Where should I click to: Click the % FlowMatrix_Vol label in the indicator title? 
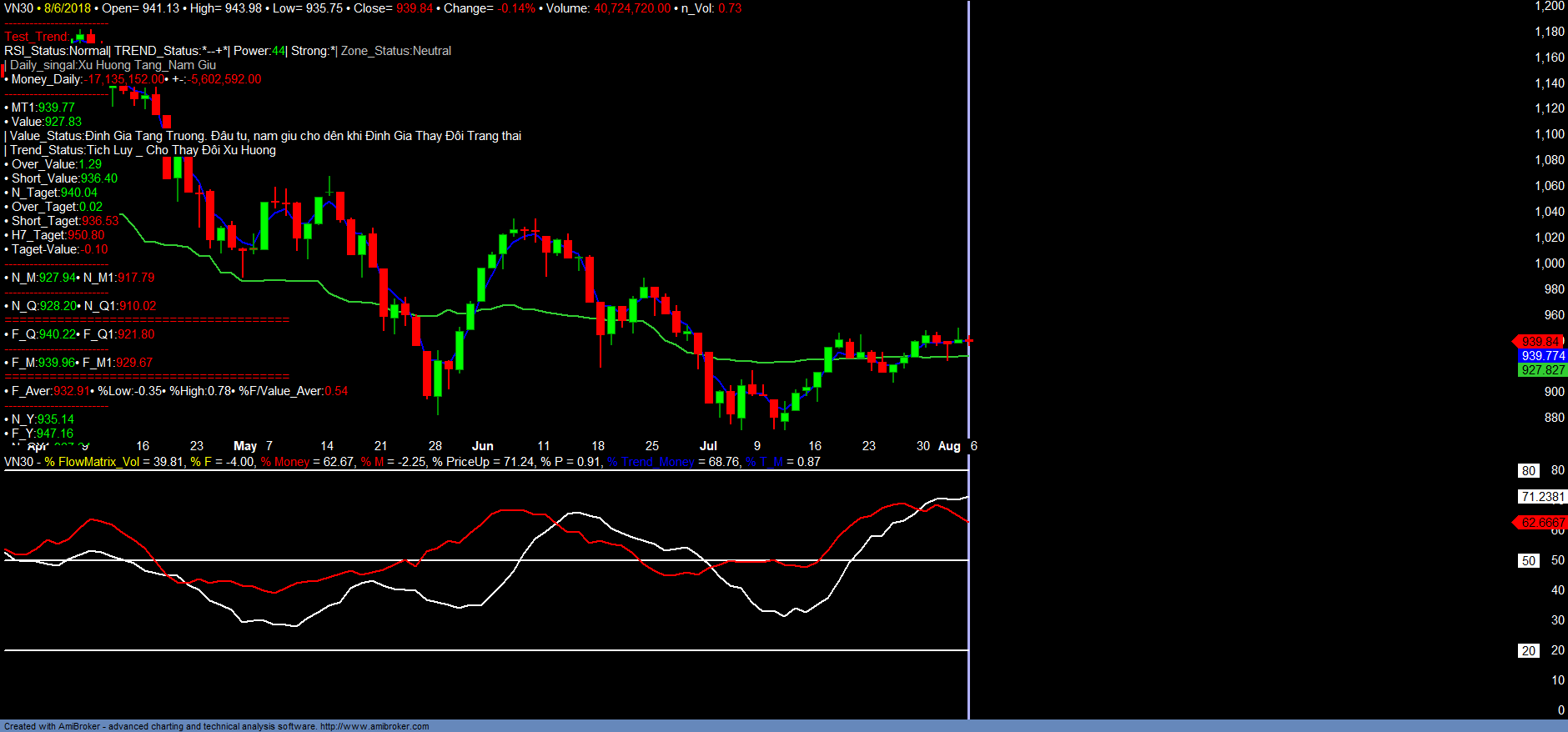92,462
